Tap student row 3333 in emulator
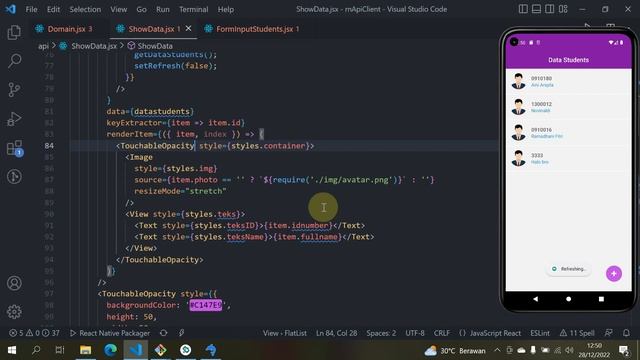 coord(568,158)
